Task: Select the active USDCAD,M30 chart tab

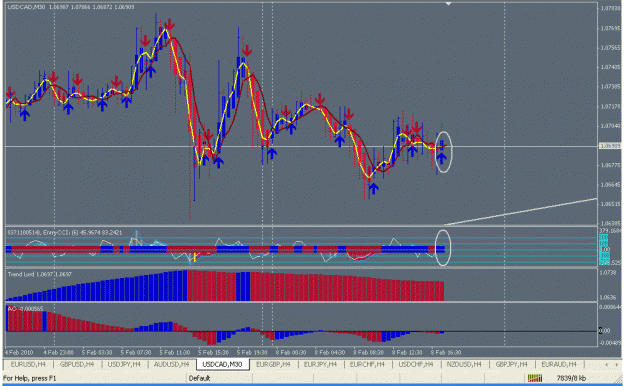Action: pyautogui.click(x=222, y=364)
